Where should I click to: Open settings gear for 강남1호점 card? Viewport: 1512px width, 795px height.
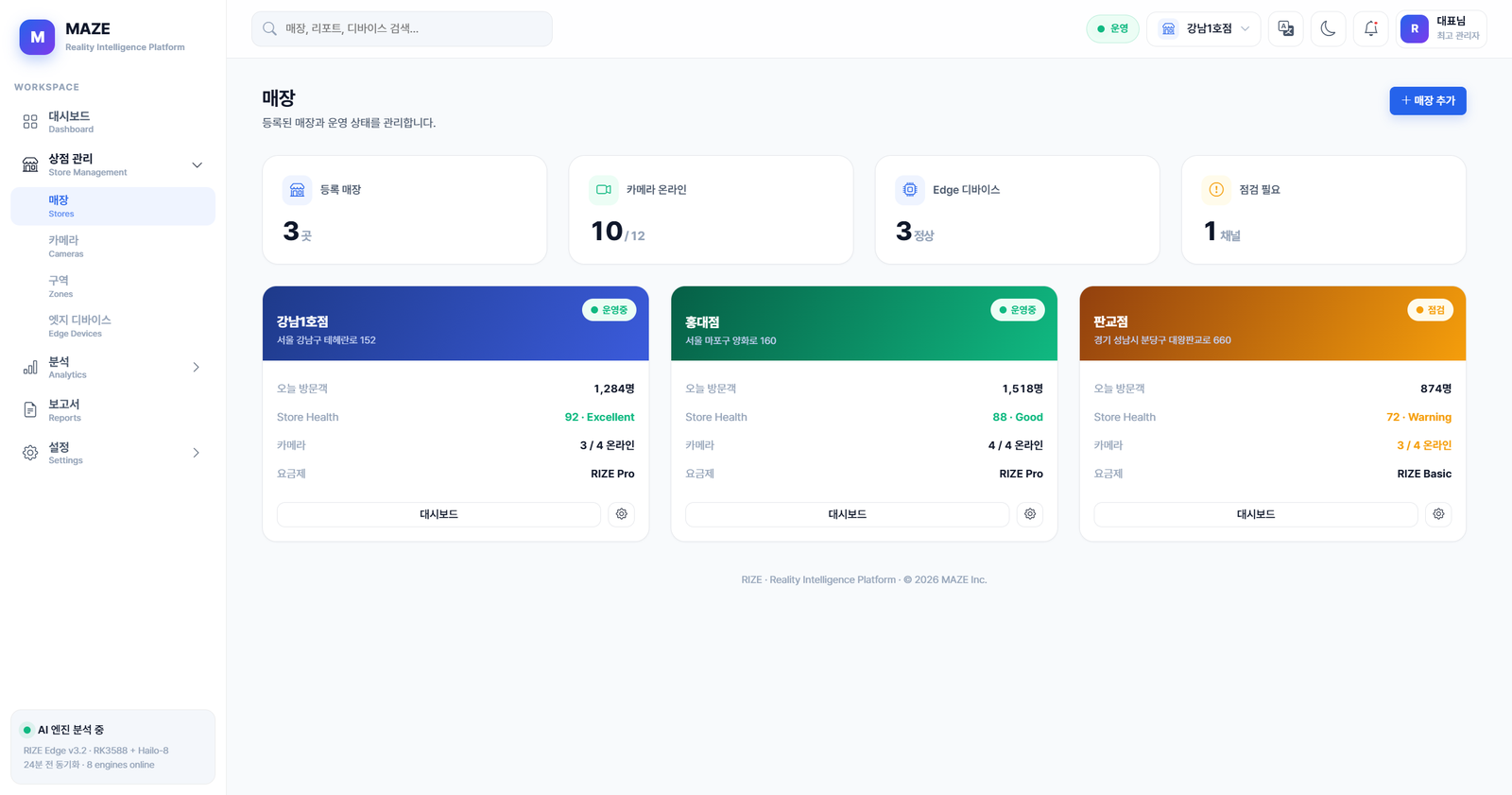(622, 514)
